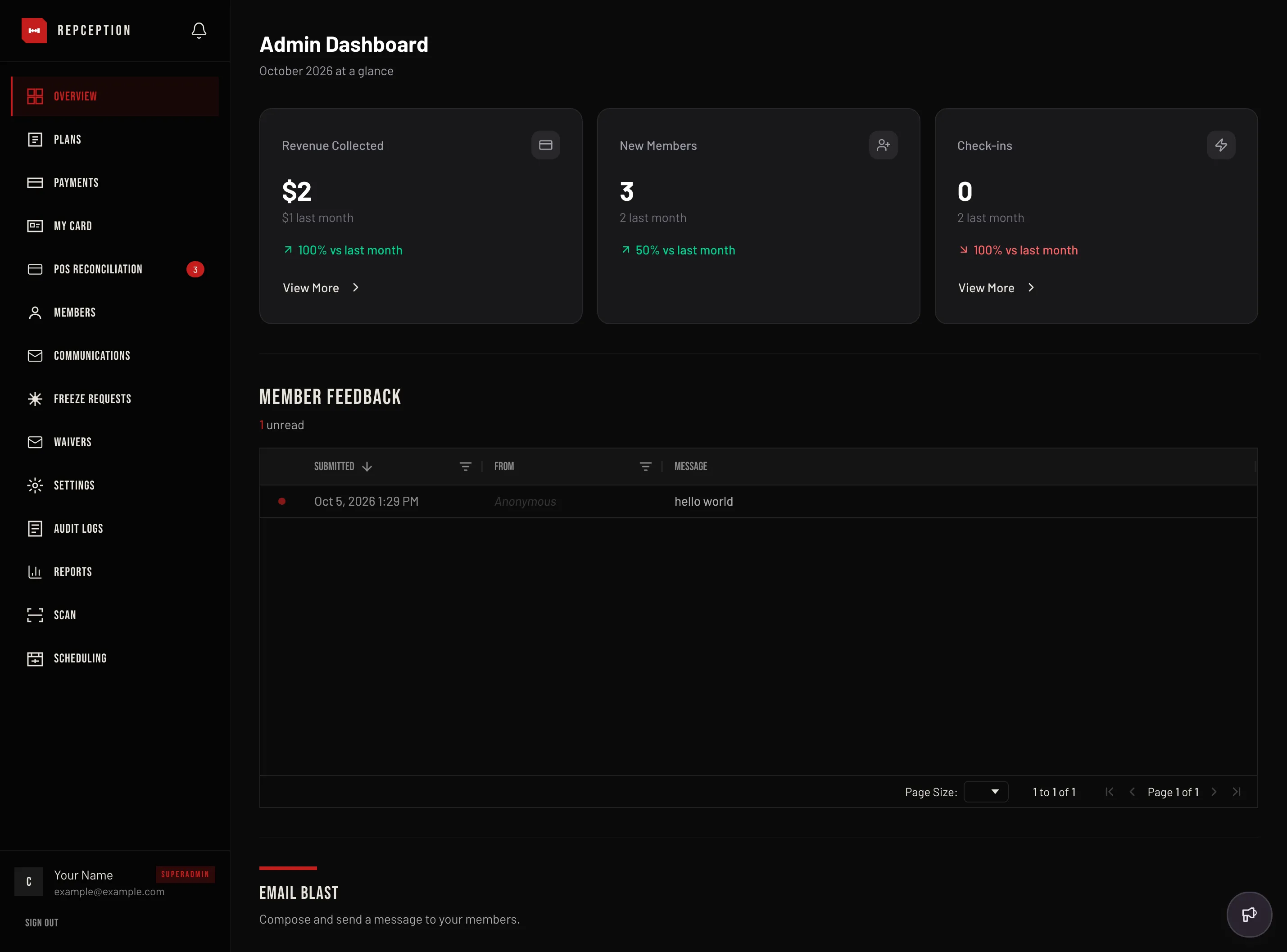This screenshot has height=952, width=1287.
Task: Open filter menu for From column
Action: 646,466
